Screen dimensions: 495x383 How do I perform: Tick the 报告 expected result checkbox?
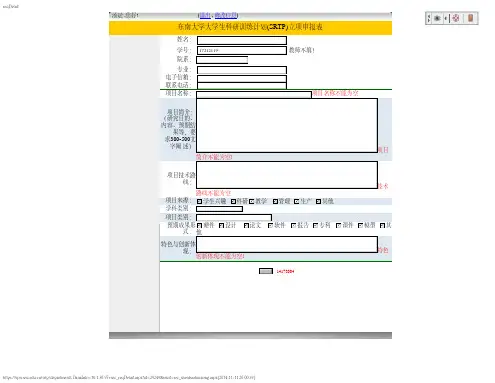293,226
